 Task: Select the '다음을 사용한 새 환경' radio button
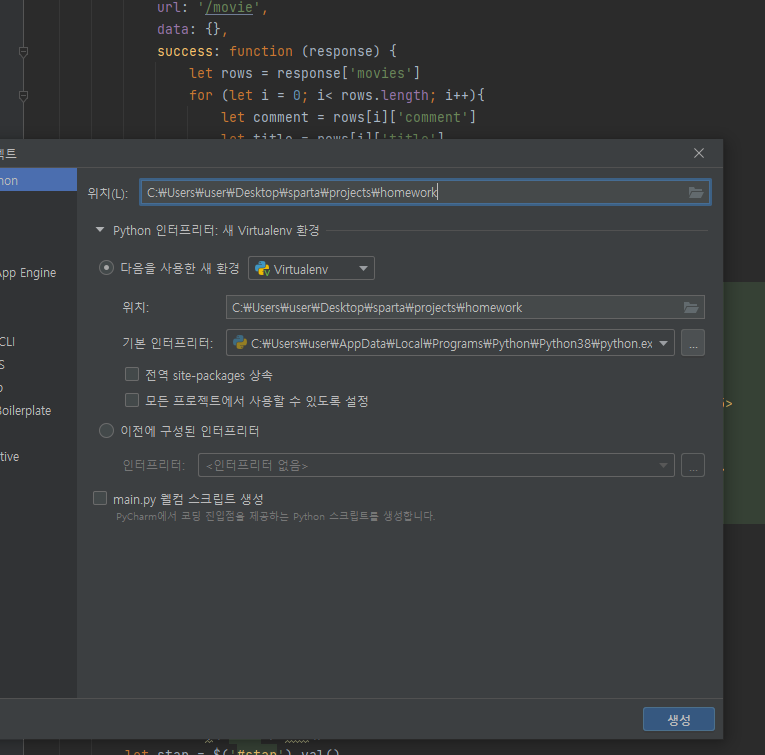point(106,268)
